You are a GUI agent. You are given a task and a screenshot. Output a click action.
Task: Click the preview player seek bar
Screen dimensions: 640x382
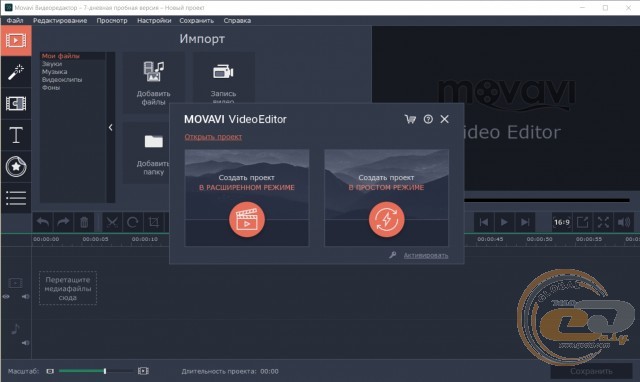547,200
